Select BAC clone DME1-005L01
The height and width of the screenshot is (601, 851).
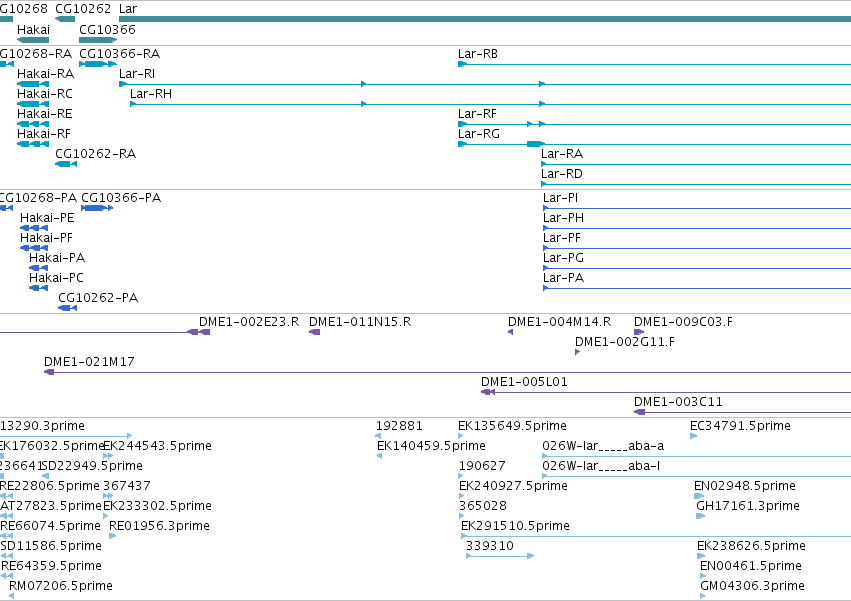(524, 382)
